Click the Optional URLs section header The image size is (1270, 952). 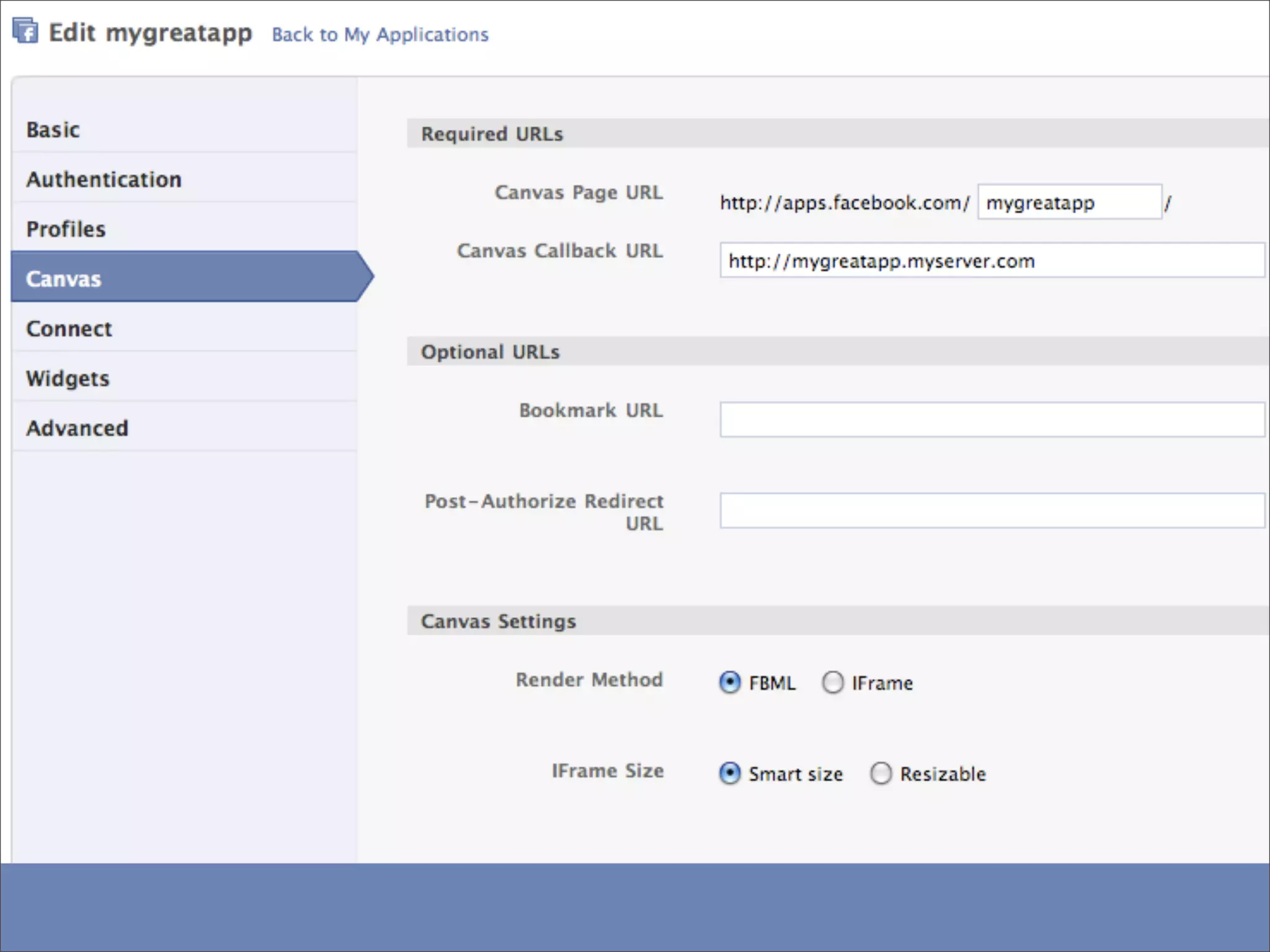(x=490, y=352)
